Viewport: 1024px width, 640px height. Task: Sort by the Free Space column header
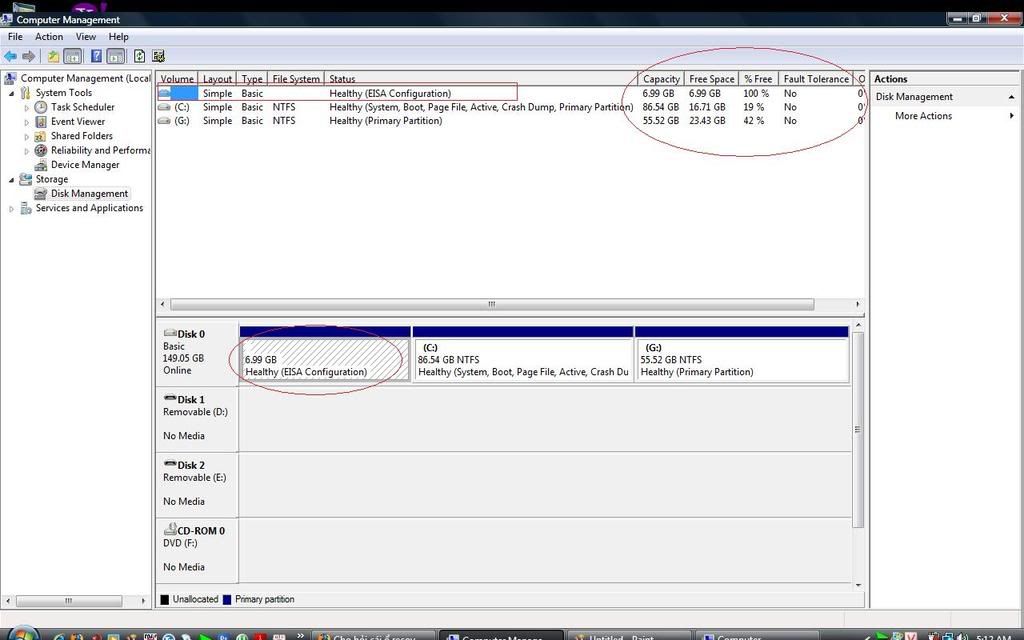coord(711,79)
